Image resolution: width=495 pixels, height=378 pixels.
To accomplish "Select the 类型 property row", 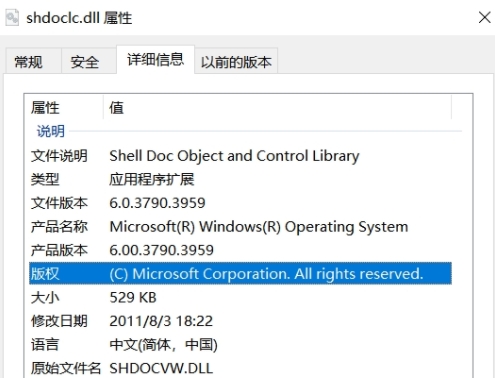I will 240,179.
